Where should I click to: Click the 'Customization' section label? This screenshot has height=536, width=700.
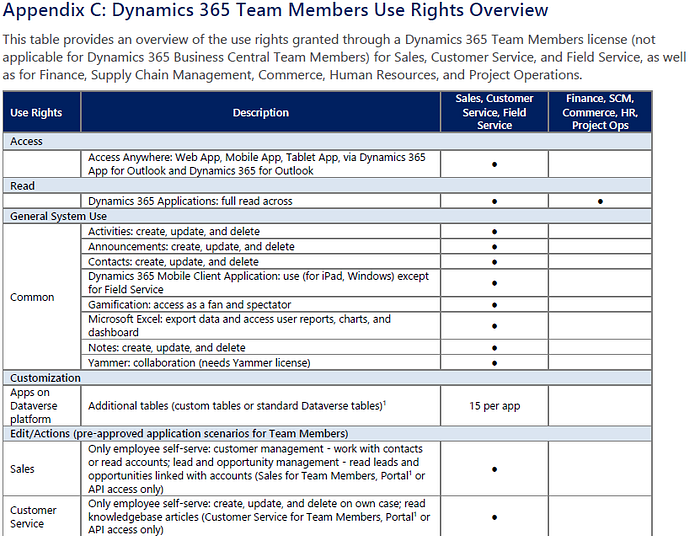[46, 378]
